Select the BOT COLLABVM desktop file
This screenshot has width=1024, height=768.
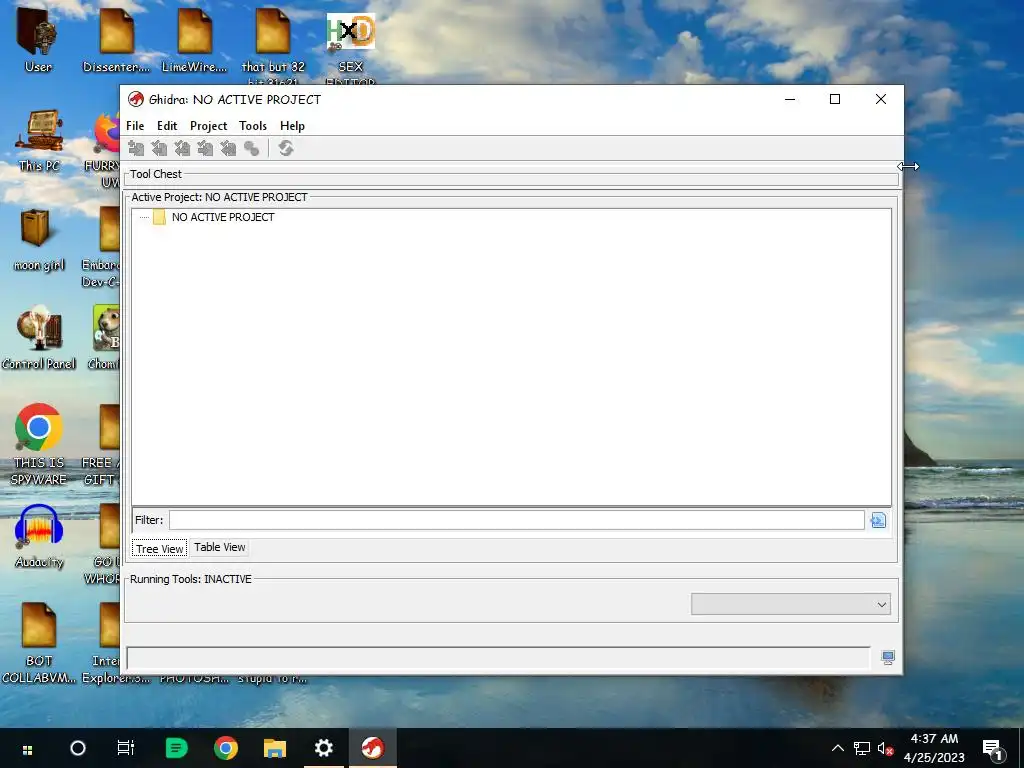(x=39, y=643)
